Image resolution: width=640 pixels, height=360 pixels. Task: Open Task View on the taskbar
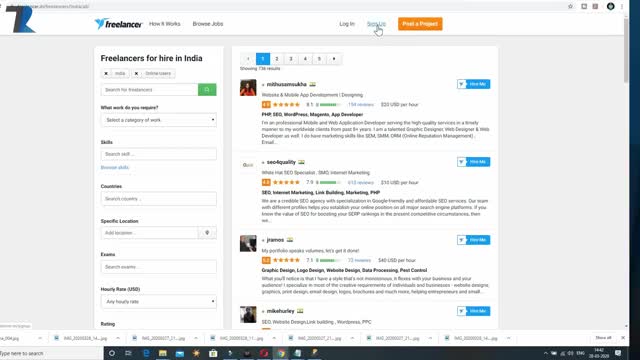(128, 353)
